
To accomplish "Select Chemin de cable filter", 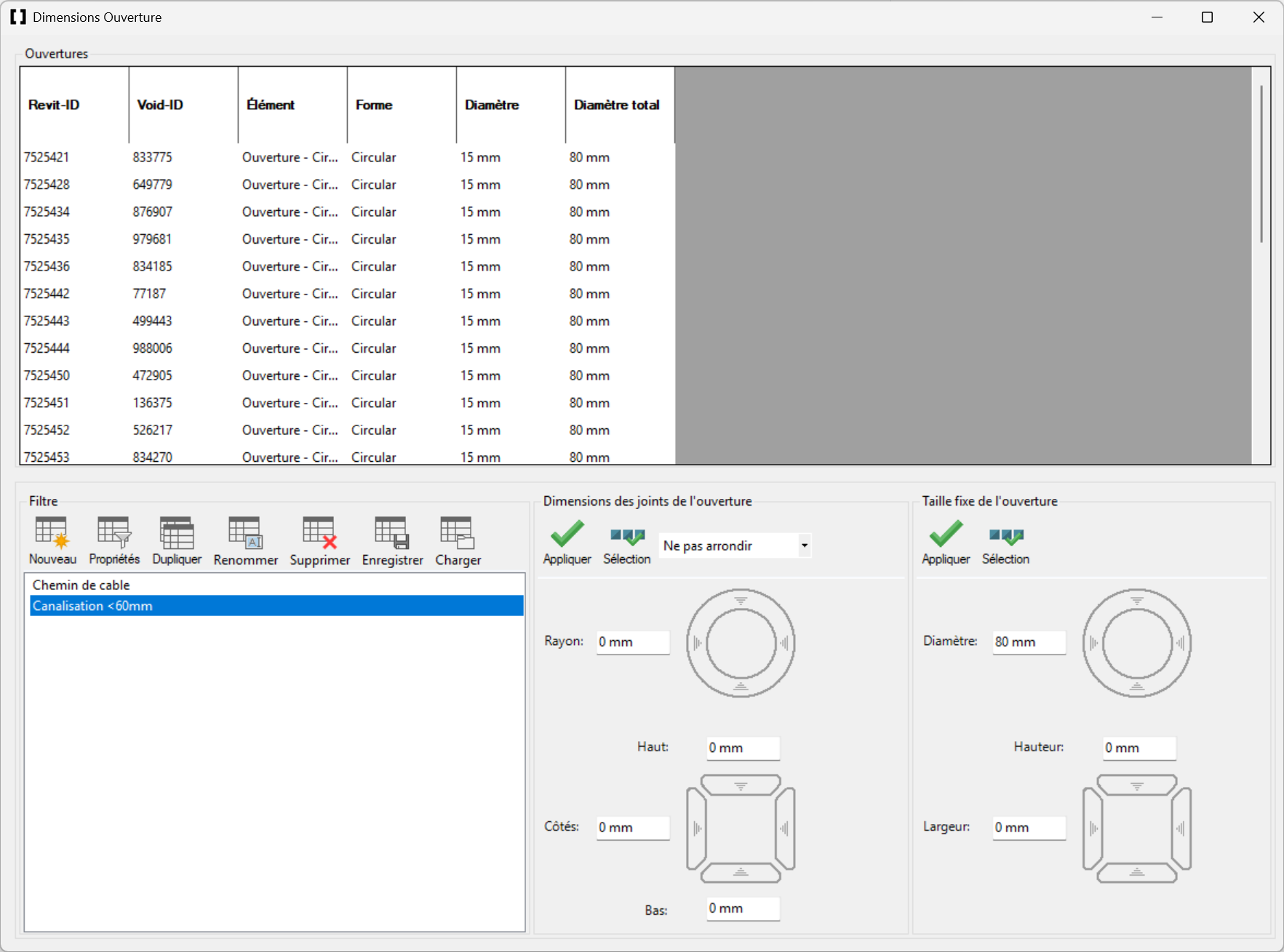I will (x=276, y=585).
